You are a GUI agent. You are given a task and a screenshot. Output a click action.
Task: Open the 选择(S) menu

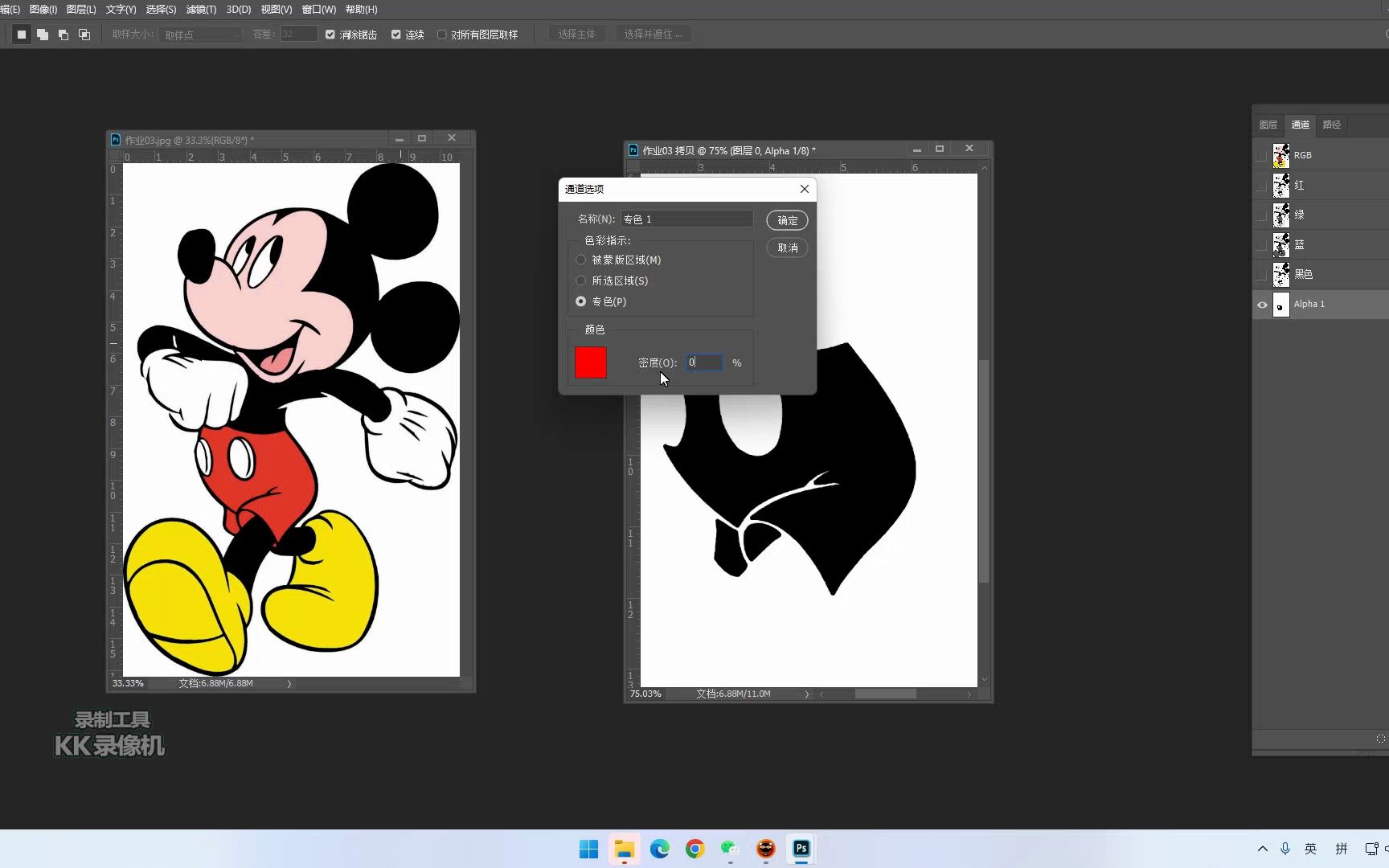pos(161,10)
